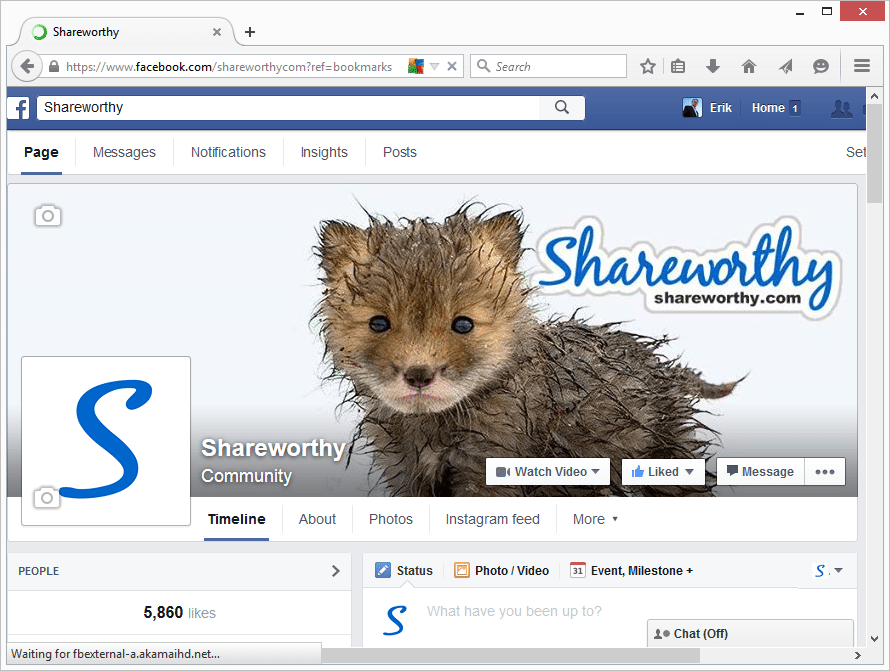Click the paper plane send icon
Image resolution: width=890 pixels, height=671 pixels.
point(785,66)
